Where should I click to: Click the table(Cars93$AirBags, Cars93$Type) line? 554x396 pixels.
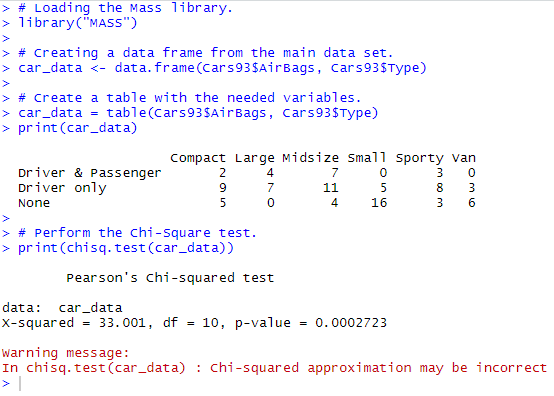pos(198,113)
